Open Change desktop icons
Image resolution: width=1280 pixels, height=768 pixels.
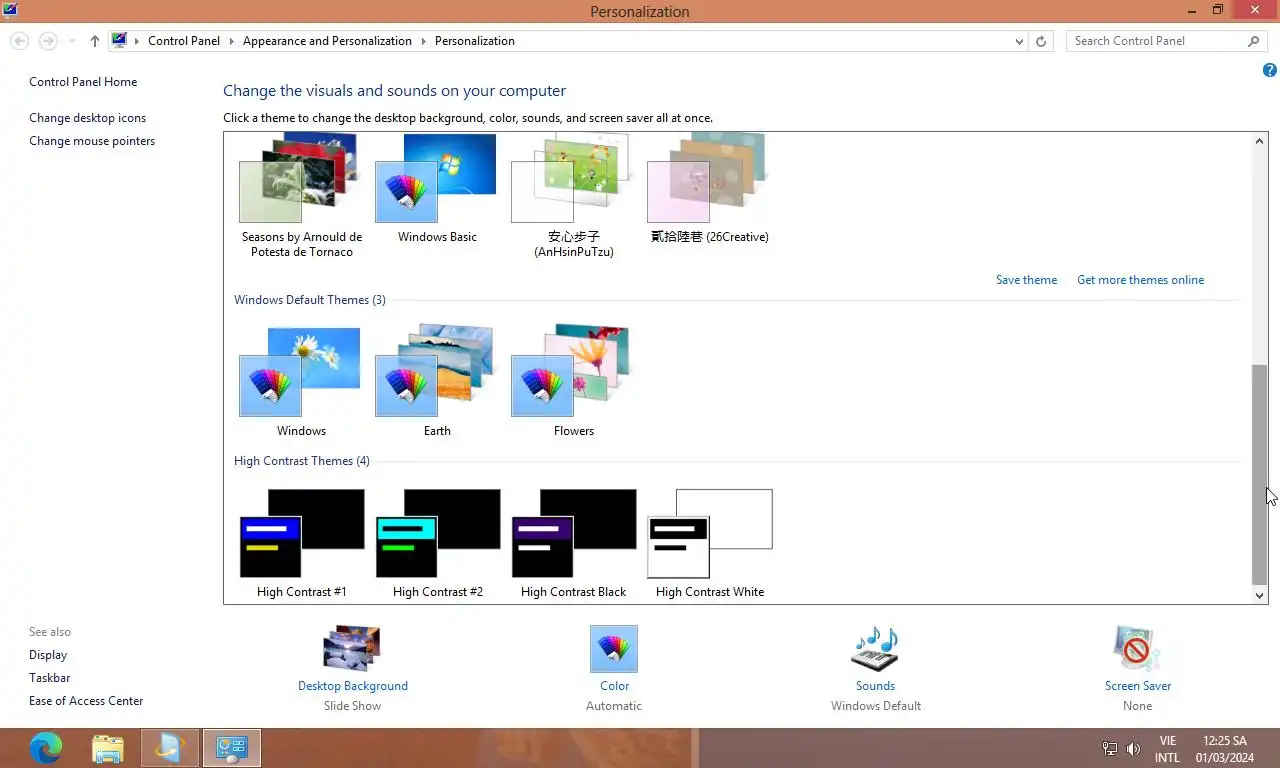click(x=87, y=118)
